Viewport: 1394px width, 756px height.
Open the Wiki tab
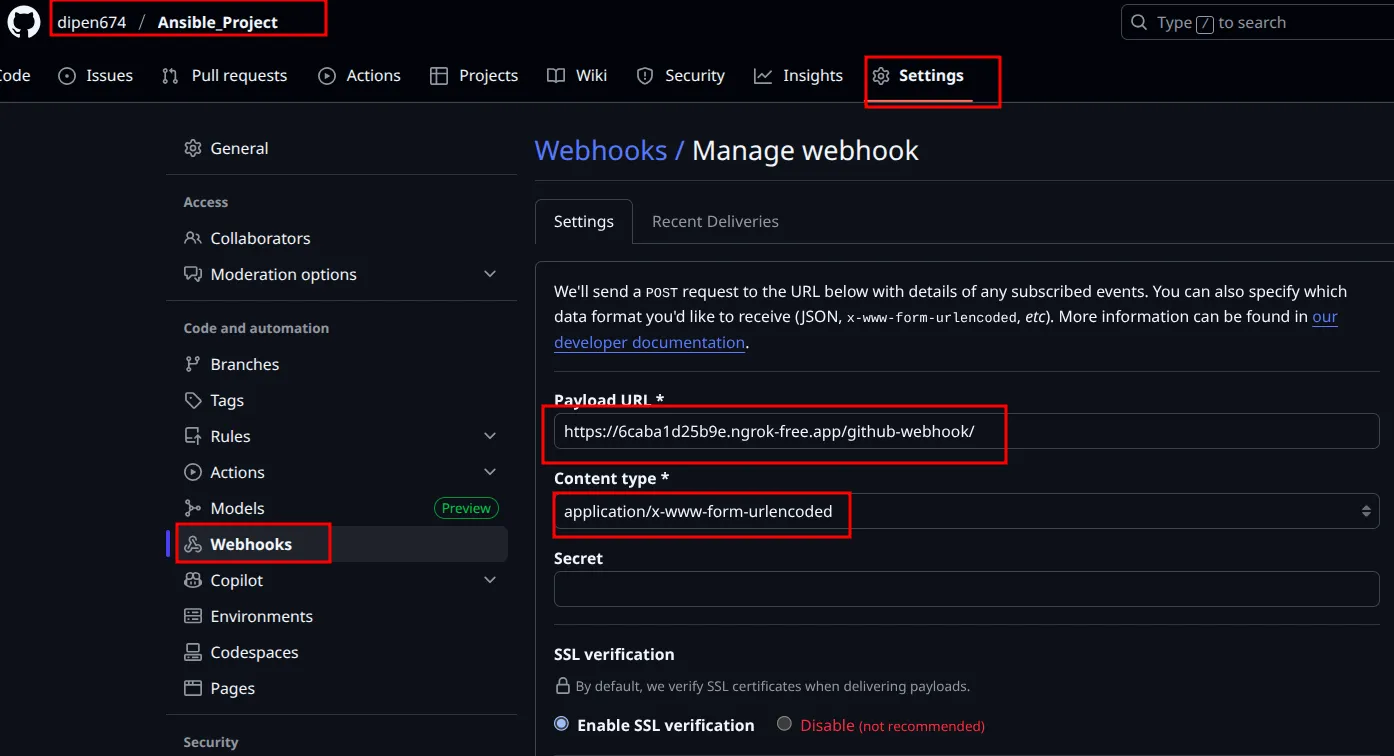577,76
